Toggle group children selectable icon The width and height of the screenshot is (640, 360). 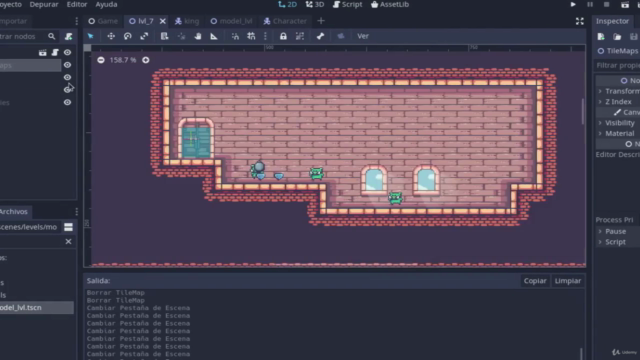click(x=300, y=36)
